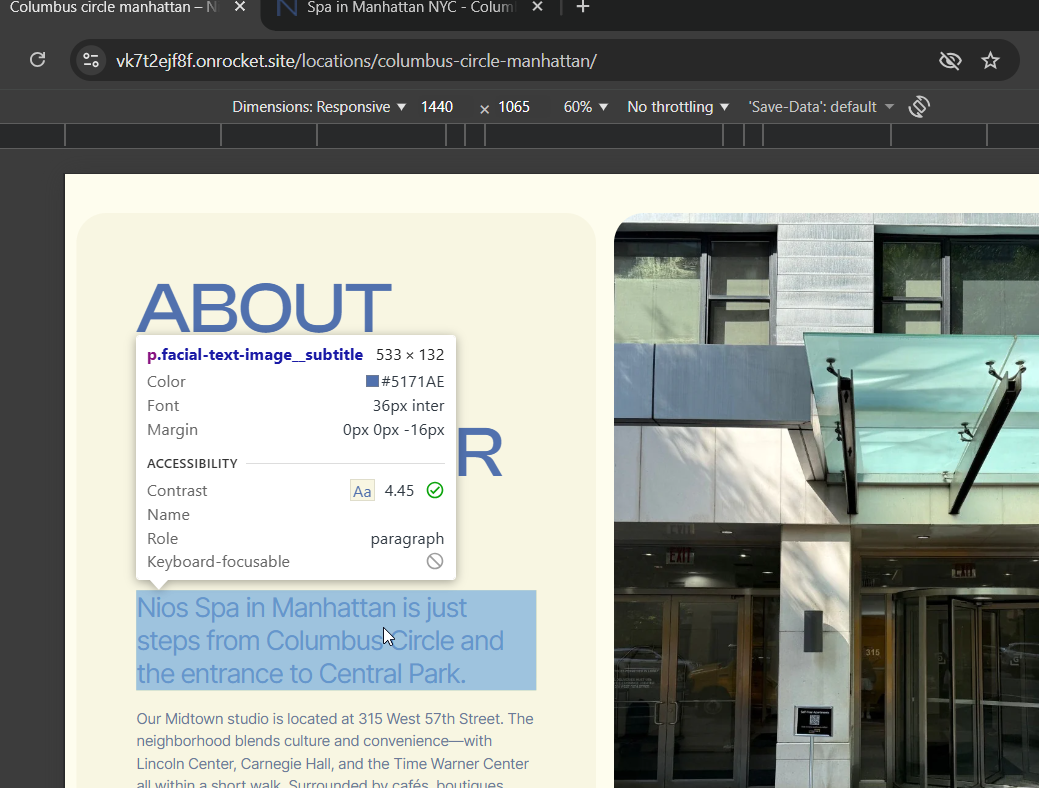Rotate the device viewport orientation
This screenshot has width=1039, height=788.
pos(919,107)
